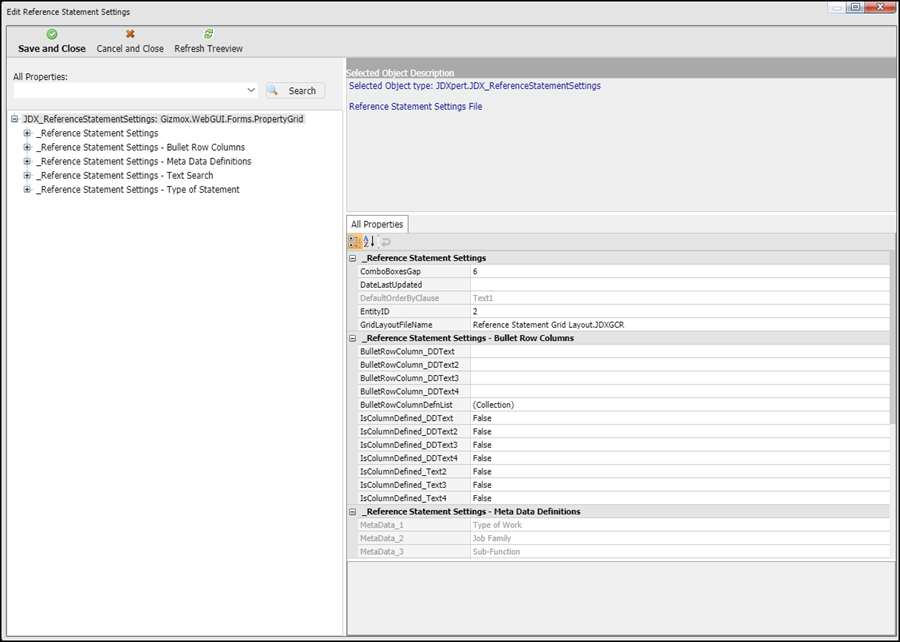
Task: Open the All Properties dropdown list
Action: pos(250,91)
